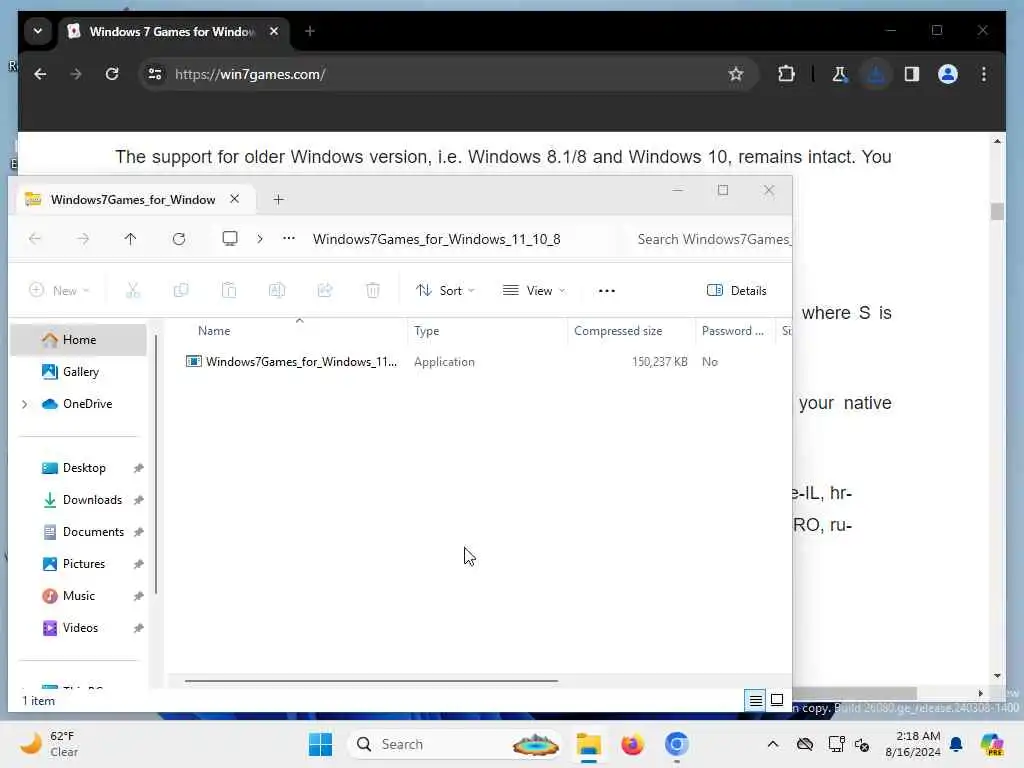Switch to details list view button
1024x768 pixels.
[x=755, y=701]
